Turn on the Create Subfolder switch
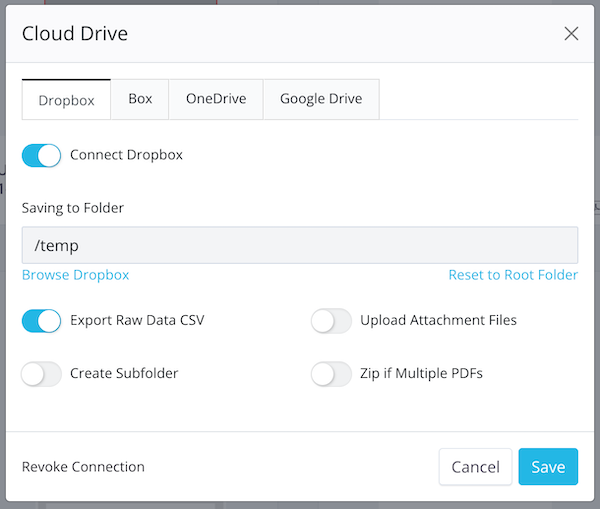 [41, 374]
